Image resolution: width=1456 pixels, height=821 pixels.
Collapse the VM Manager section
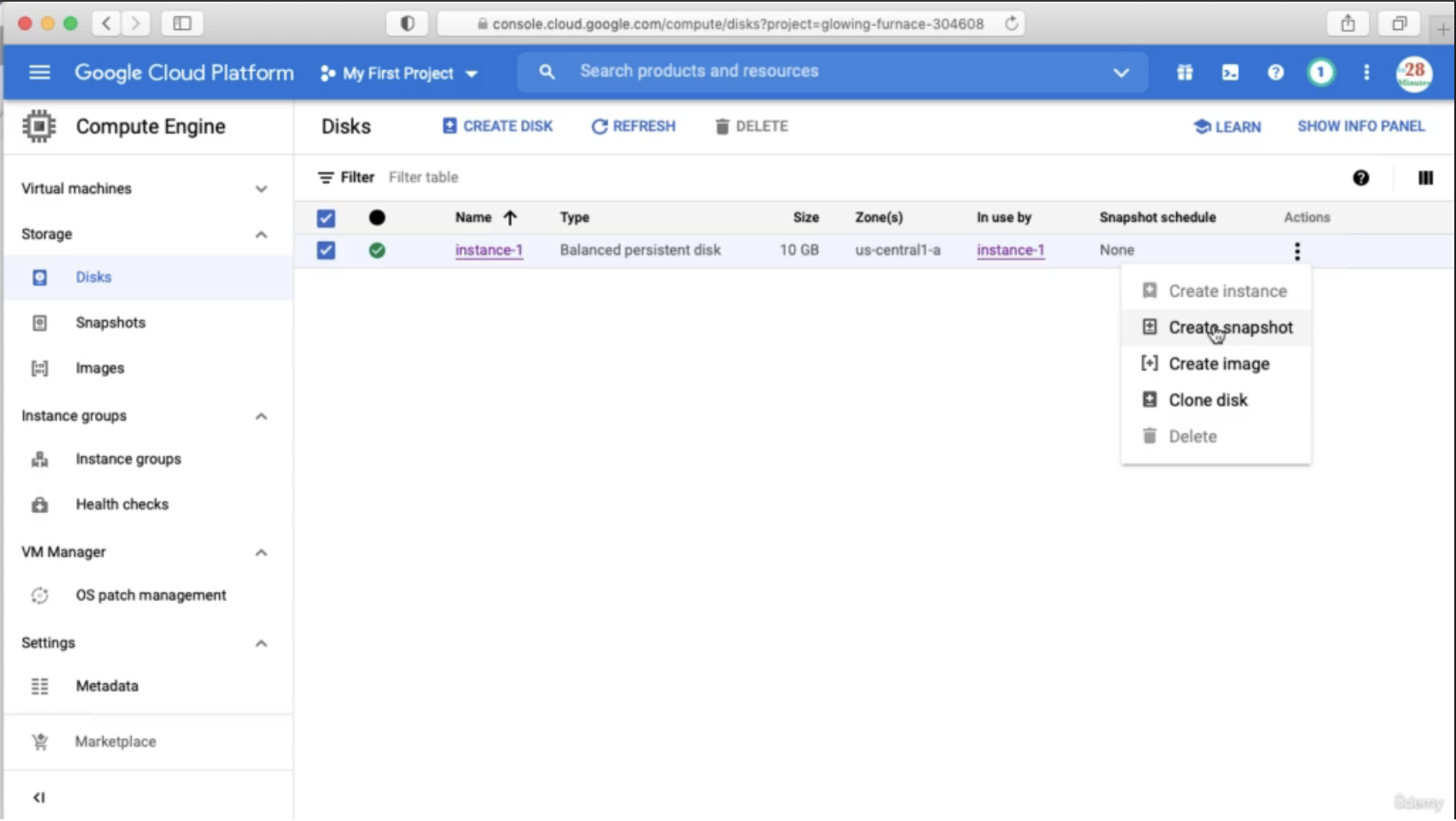pyautogui.click(x=261, y=552)
